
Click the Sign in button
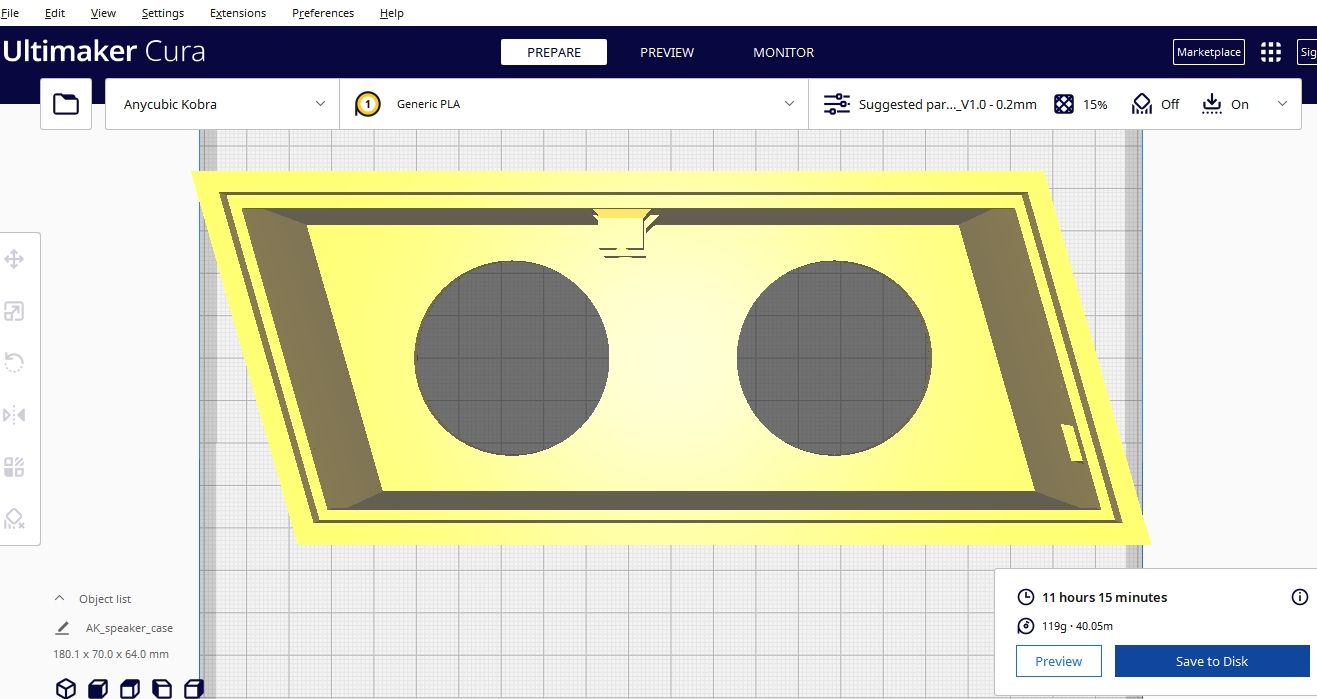(1307, 52)
